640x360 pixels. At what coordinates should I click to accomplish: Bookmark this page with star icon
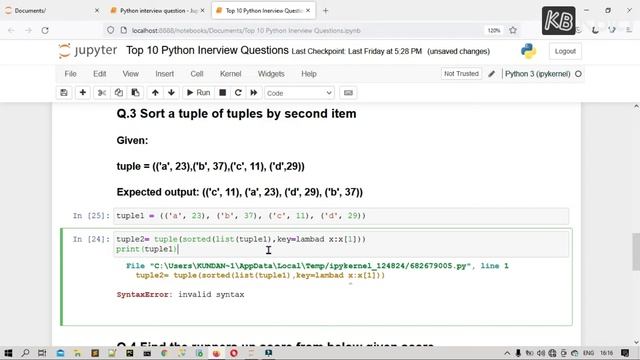(513, 30)
